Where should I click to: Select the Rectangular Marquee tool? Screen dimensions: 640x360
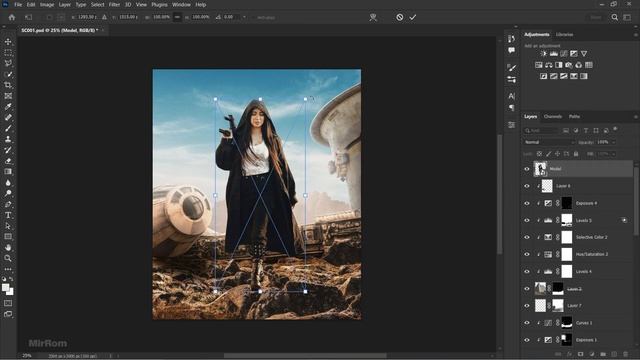coord(8,53)
